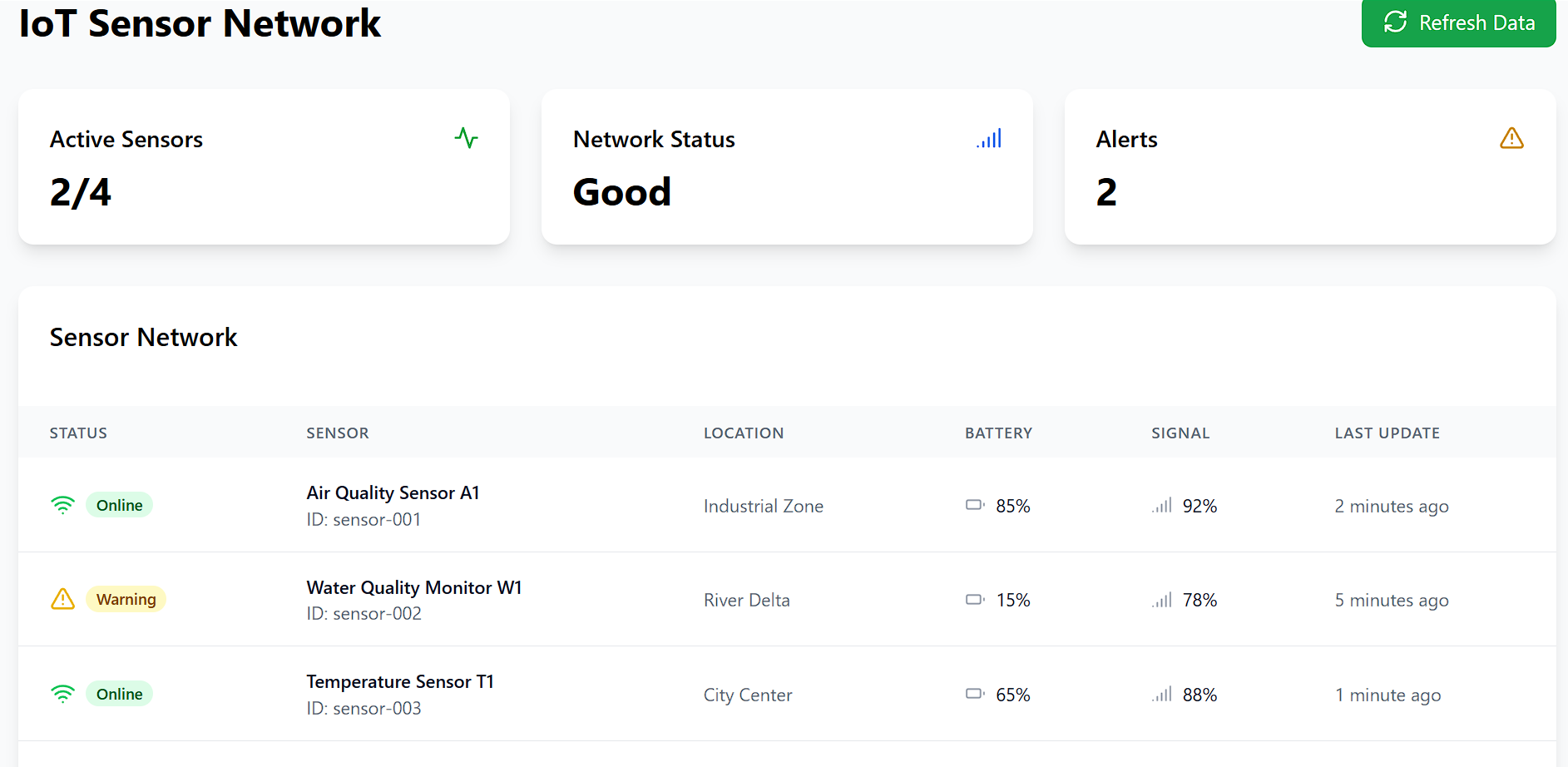The image size is (1568, 767).
Task: Click the activity pulse icon on Active Sensors
Action: coord(466,138)
